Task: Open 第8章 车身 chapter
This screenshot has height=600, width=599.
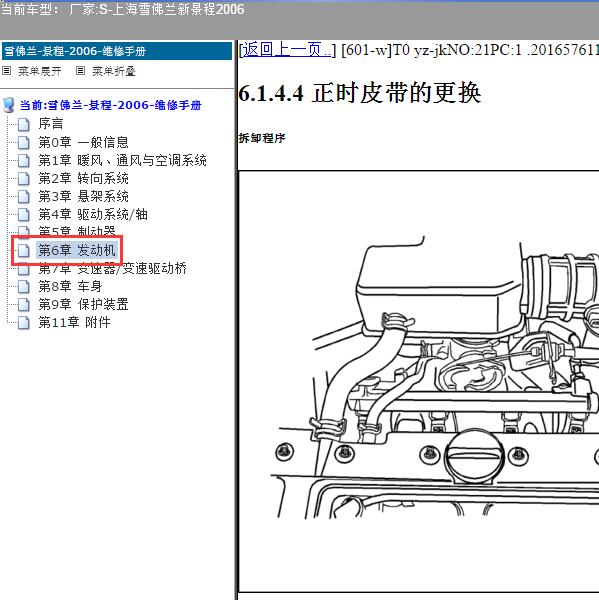Action: coord(70,286)
